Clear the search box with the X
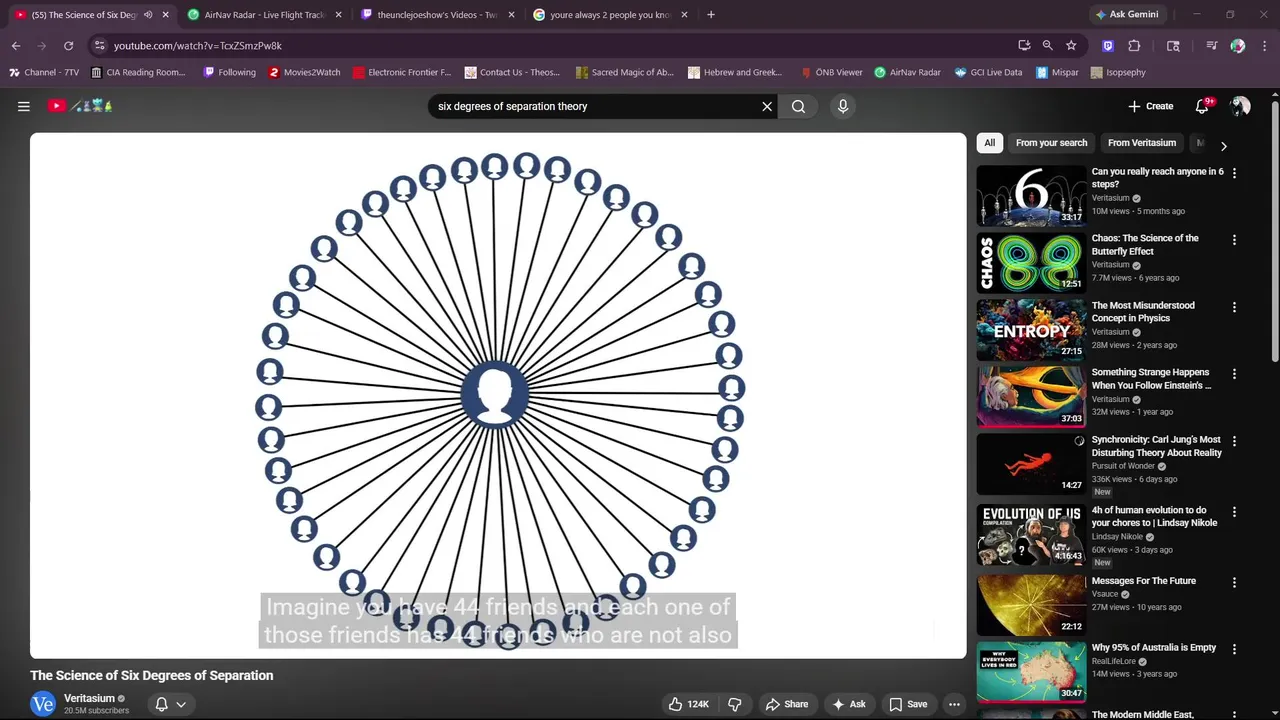The image size is (1280, 720). 767,106
